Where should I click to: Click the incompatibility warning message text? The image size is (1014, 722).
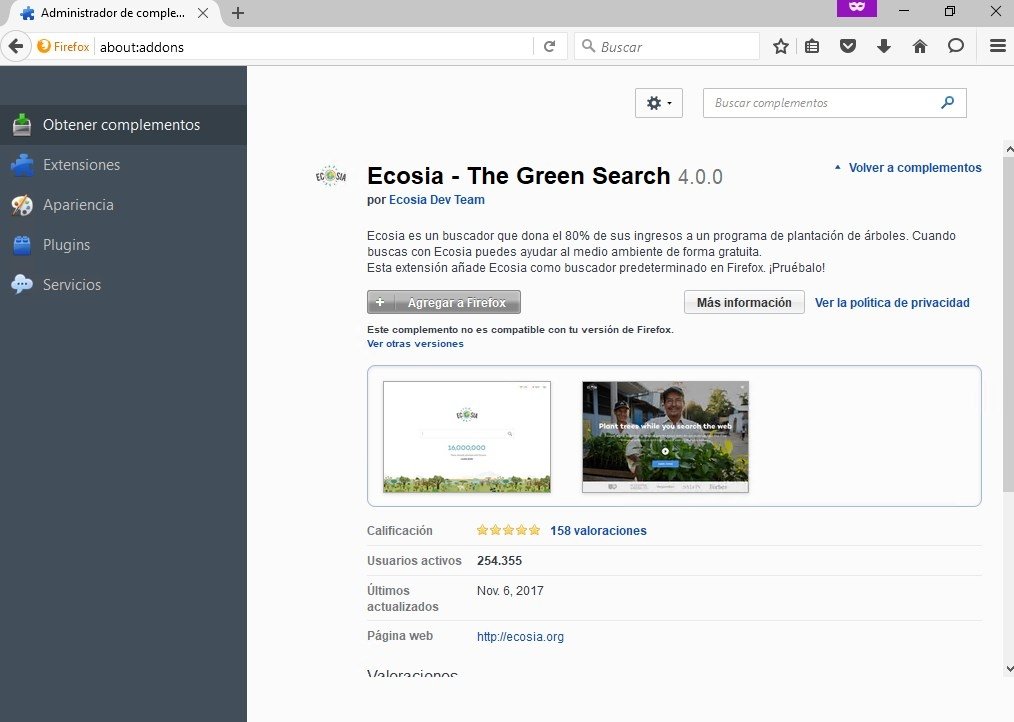(521, 329)
